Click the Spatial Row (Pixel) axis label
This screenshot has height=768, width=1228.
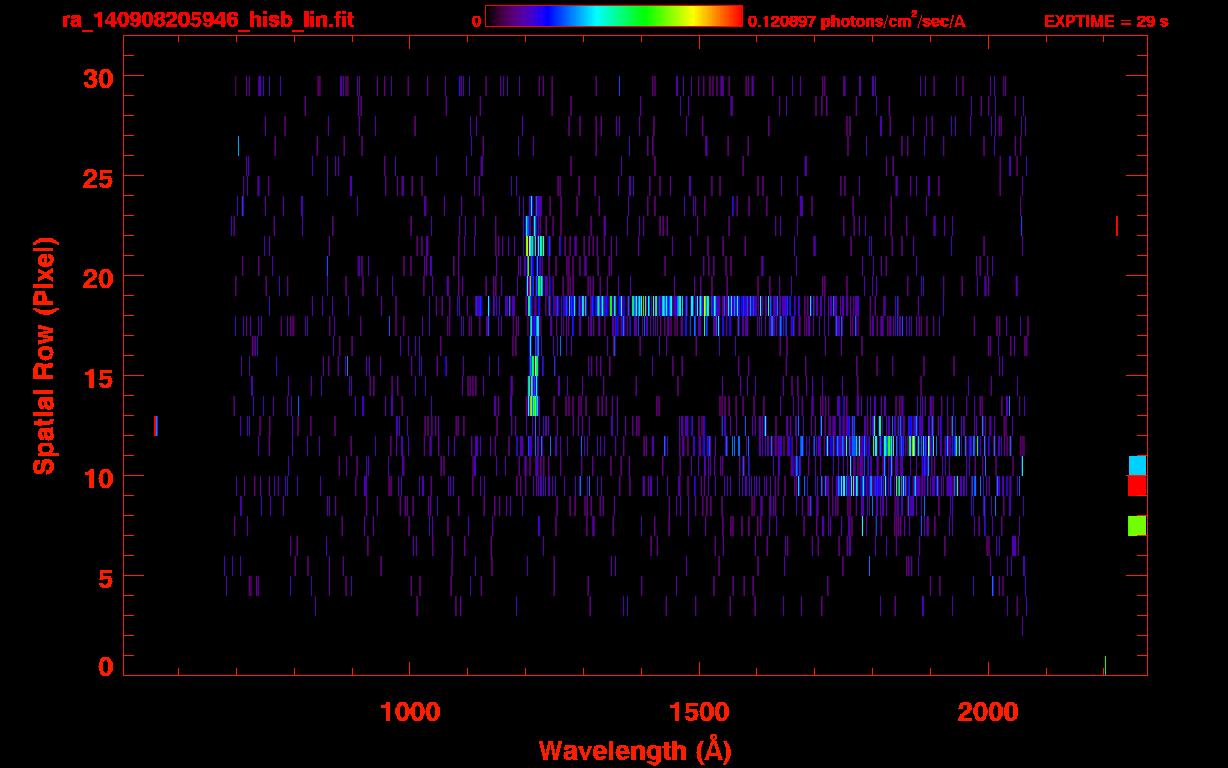(x=44, y=355)
